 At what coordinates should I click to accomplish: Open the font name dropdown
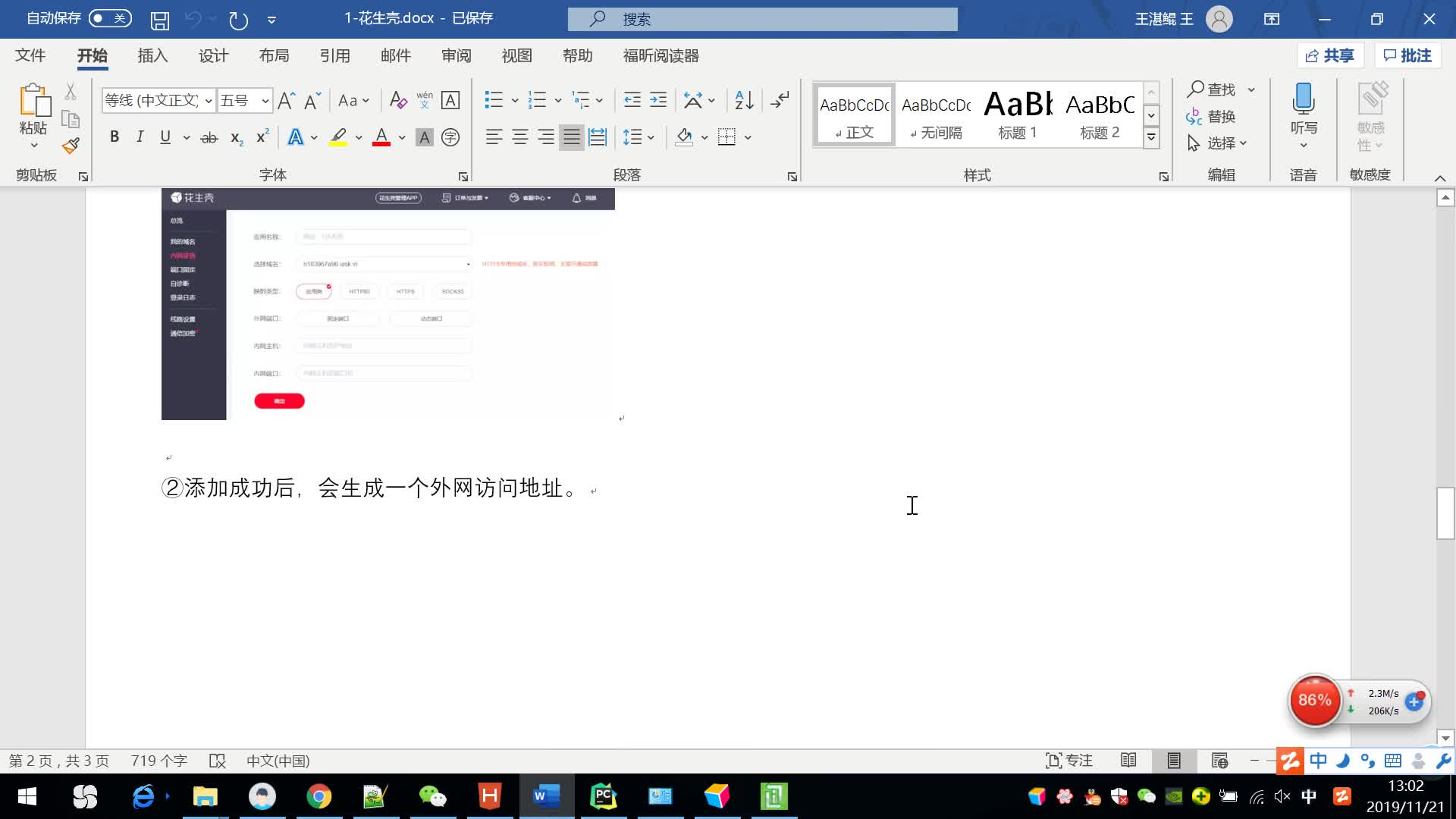(208, 101)
